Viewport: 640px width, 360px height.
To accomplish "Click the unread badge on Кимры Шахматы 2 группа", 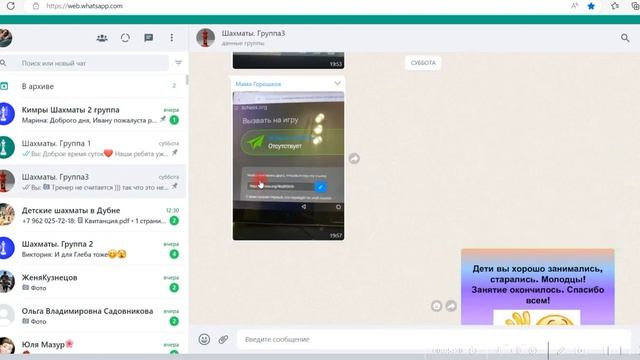I will click(x=174, y=120).
